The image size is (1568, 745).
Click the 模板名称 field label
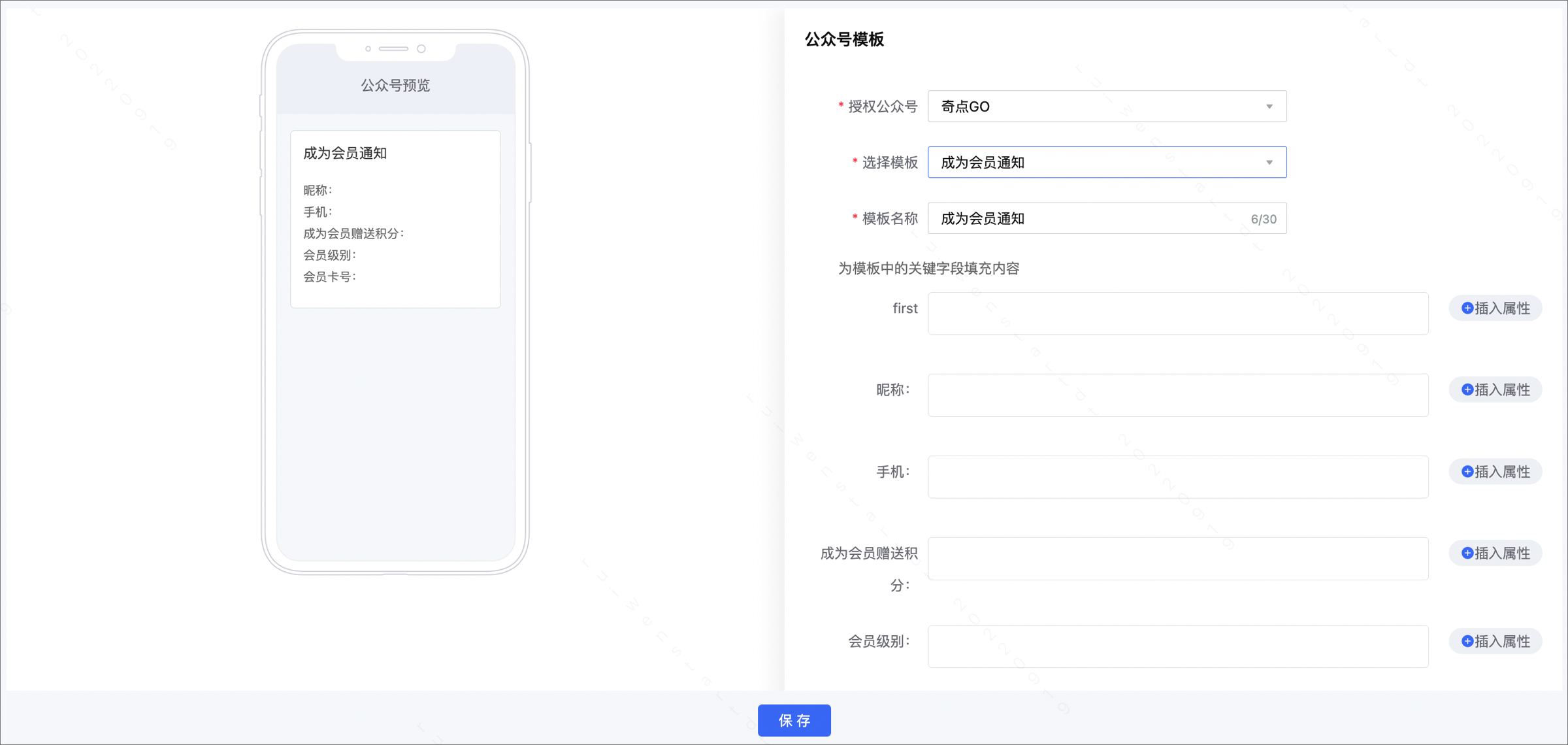tap(890, 219)
